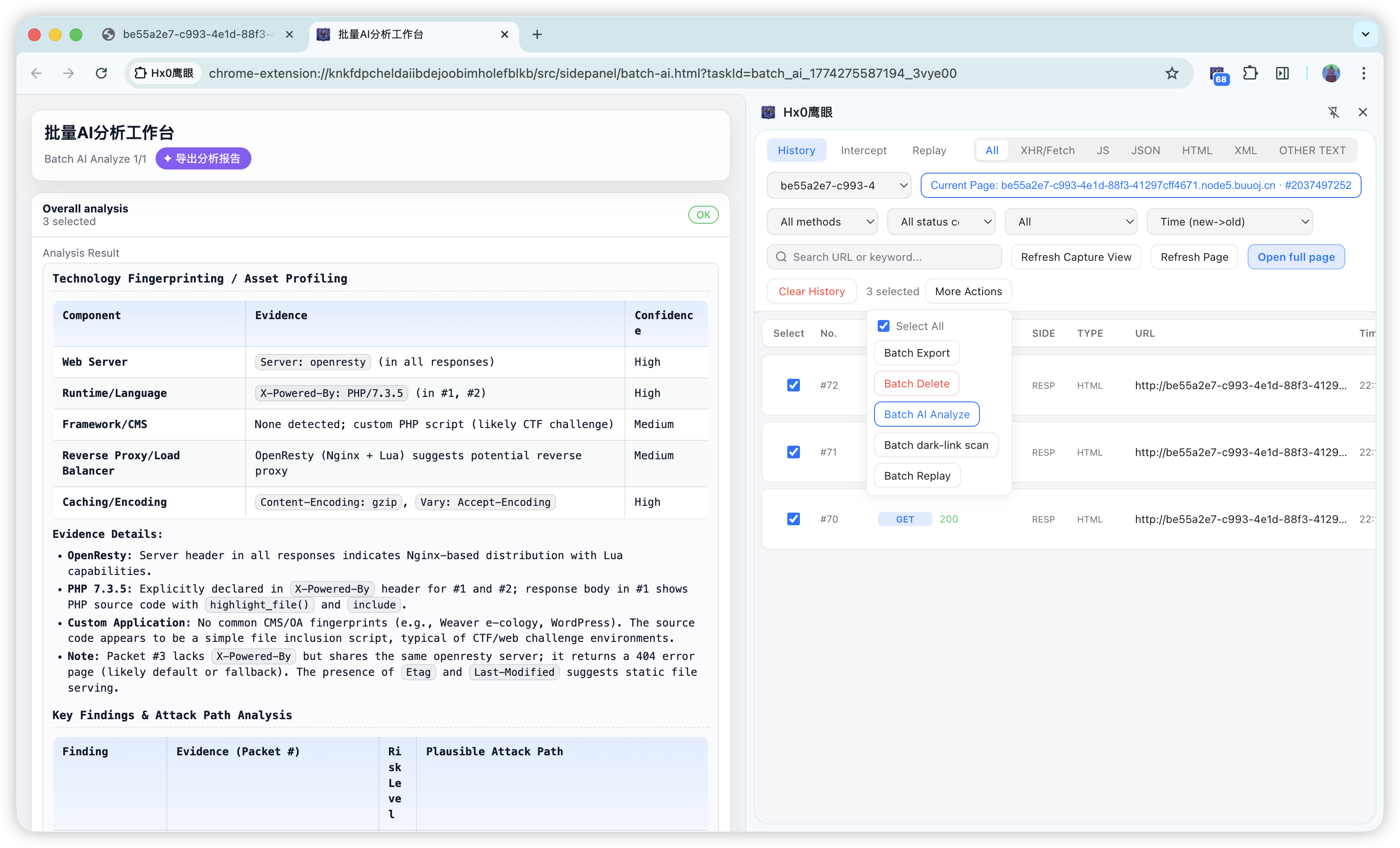Toggle the browser side panel icon
The image size is (1400, 848).
(1282, 73)
